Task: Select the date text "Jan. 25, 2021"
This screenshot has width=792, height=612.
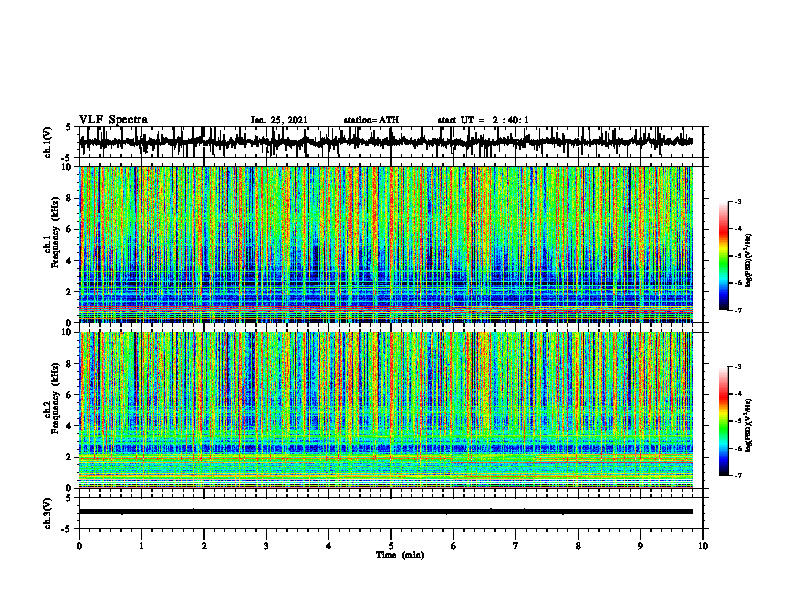Action: [279, 120]
